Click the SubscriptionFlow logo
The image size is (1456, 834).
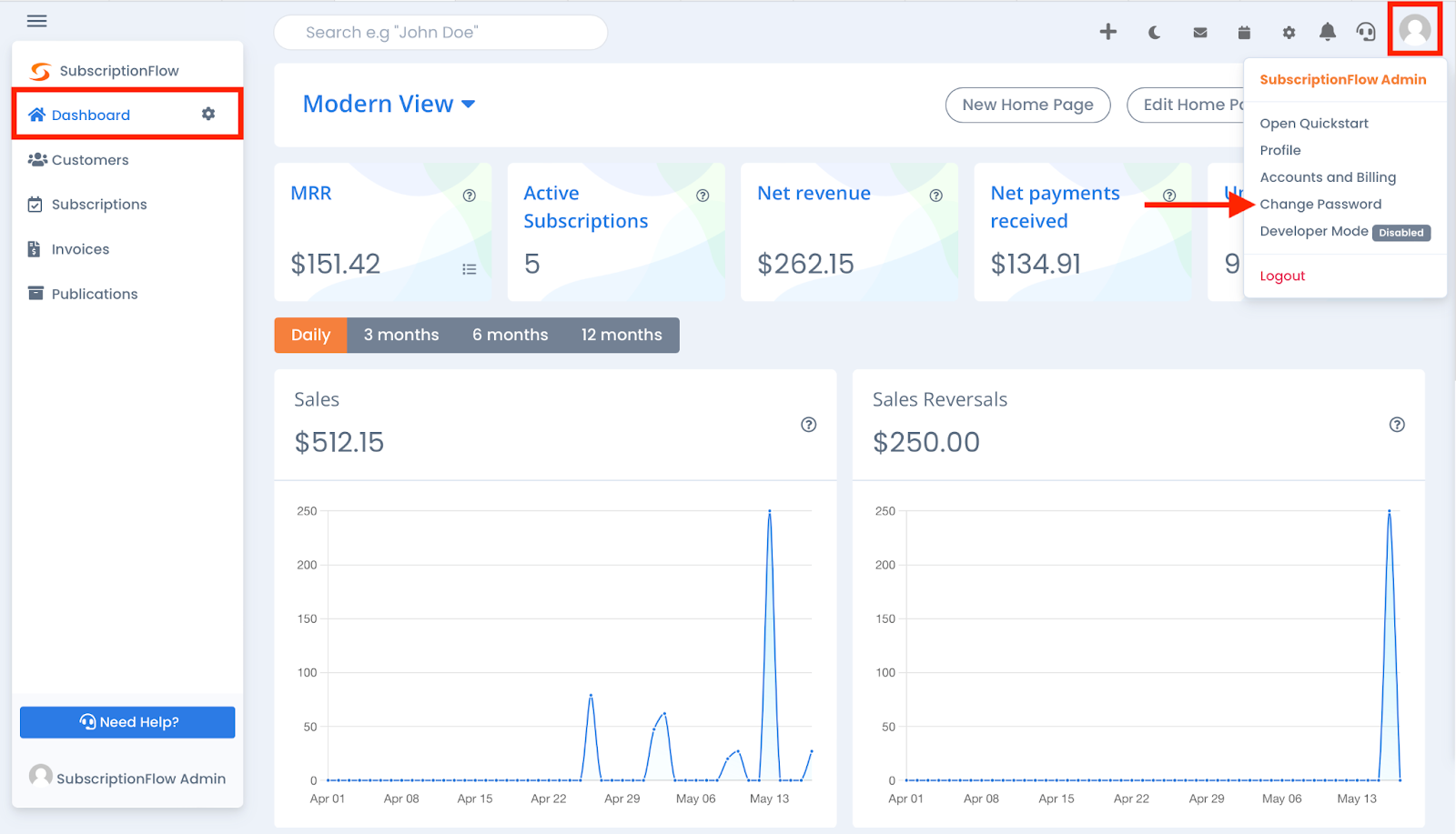pyautogui.click(x=40, y=71)
